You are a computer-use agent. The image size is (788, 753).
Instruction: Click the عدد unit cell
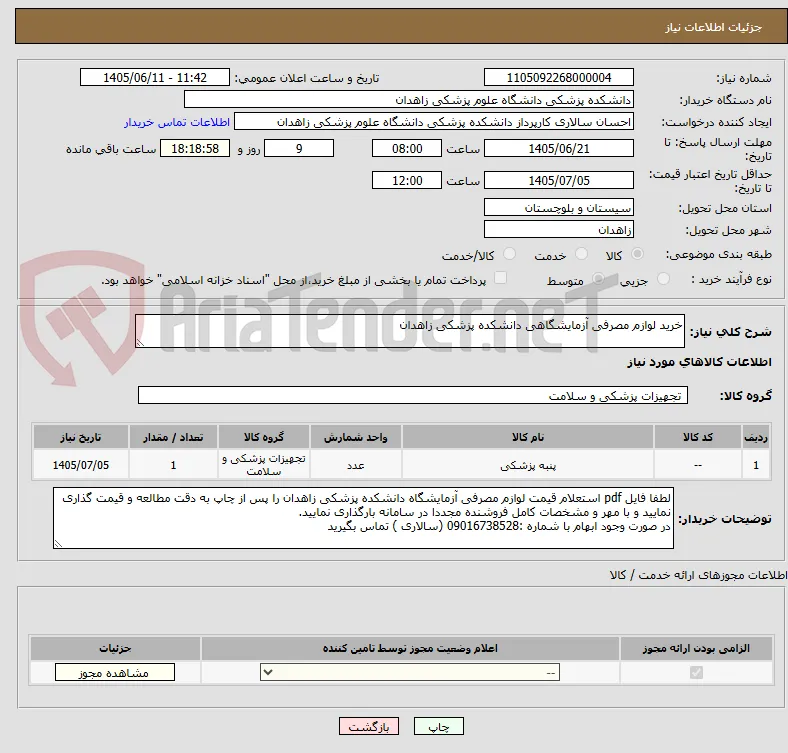356,465
